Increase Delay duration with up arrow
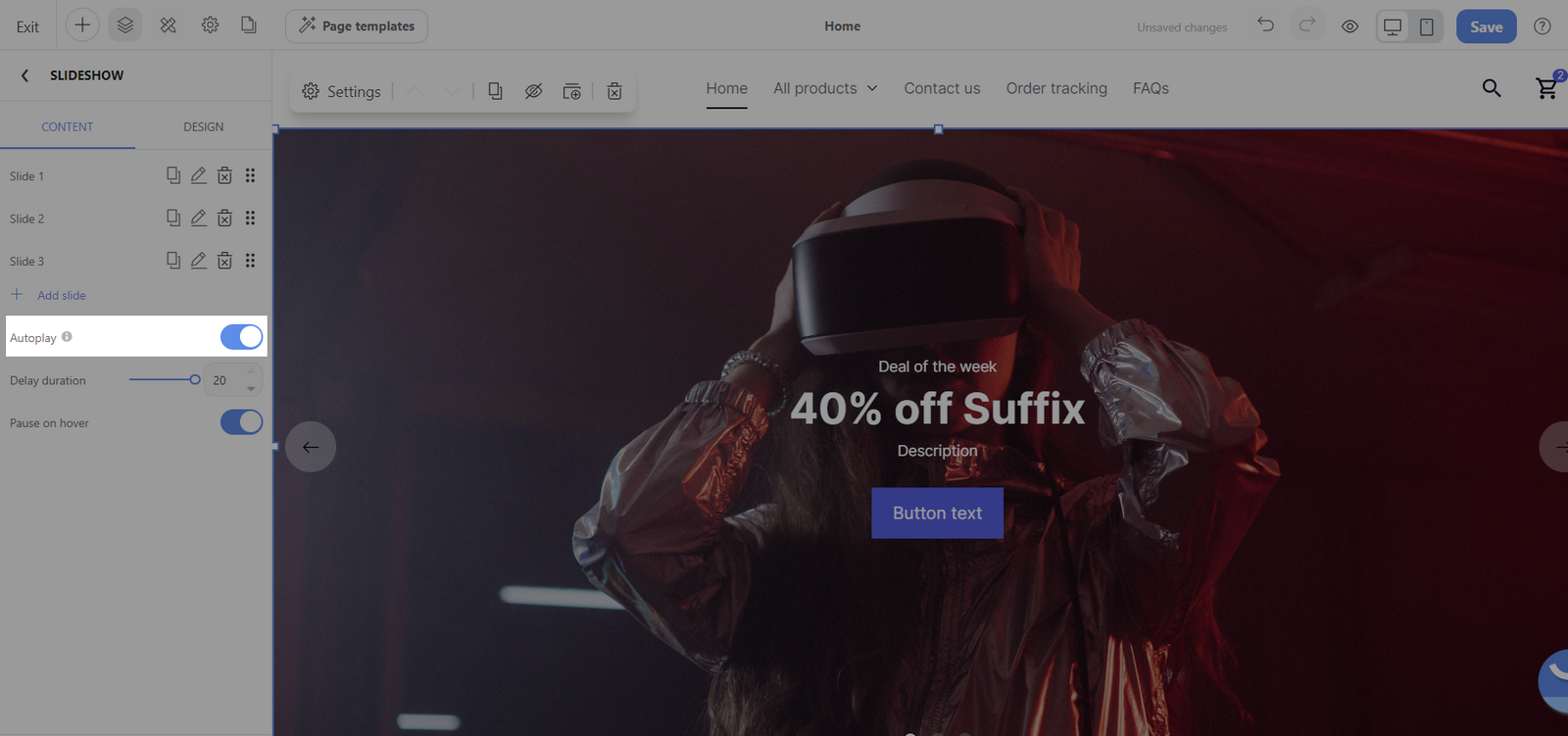This screenshot has height=736, width=1568. point(252,372)
